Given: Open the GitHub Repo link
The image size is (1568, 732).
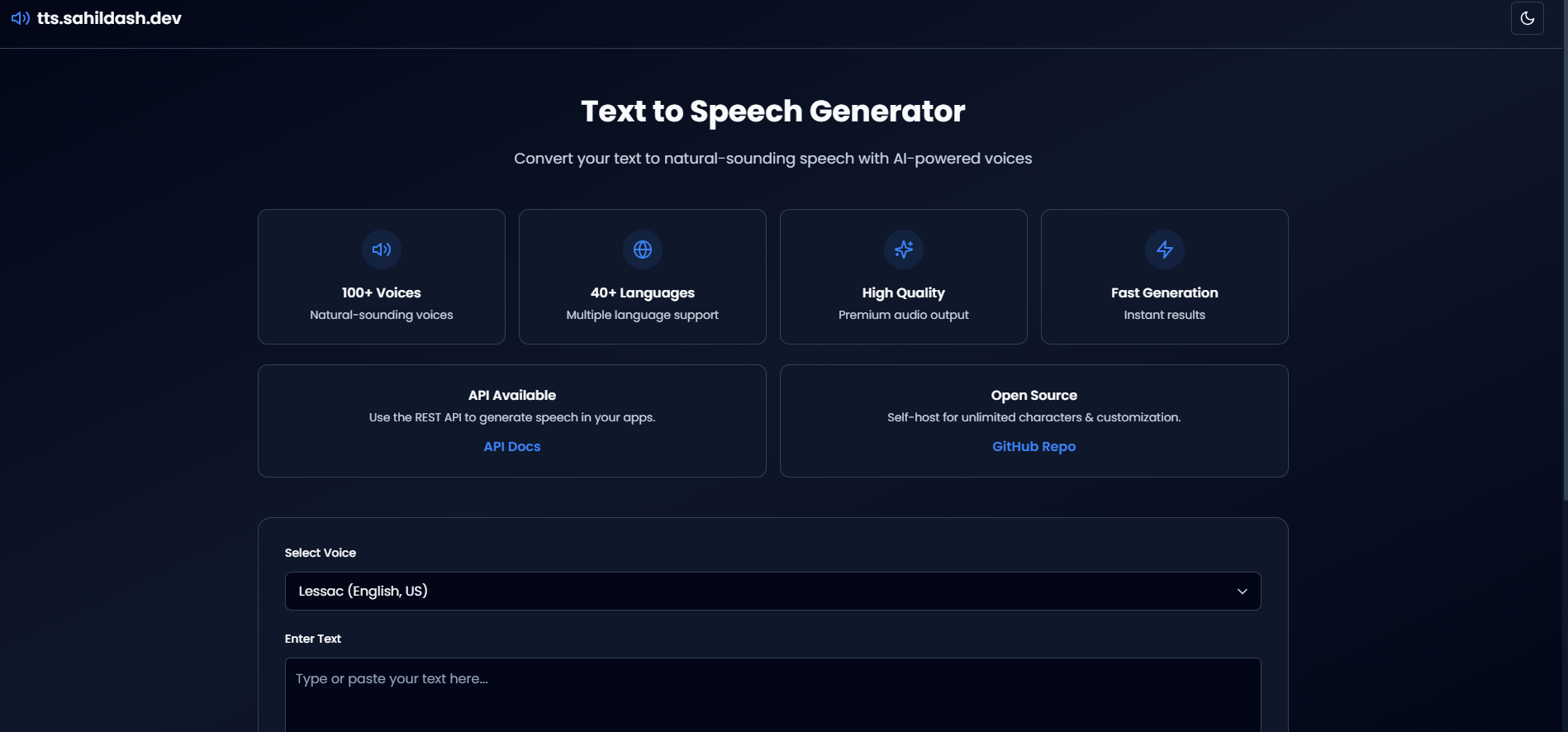Looking at the screenshot, I should pos(1033,446).
